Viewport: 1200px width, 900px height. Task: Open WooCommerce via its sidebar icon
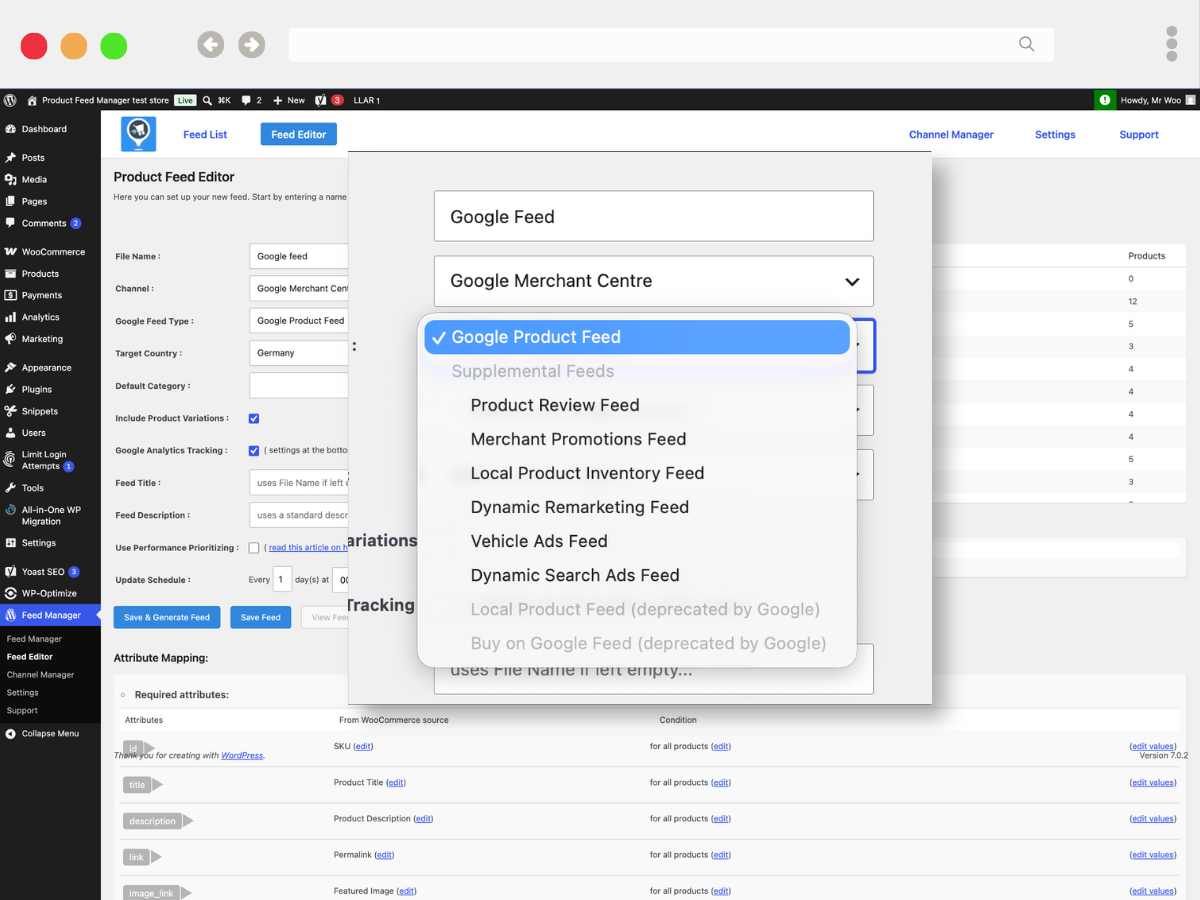(10, 252)
